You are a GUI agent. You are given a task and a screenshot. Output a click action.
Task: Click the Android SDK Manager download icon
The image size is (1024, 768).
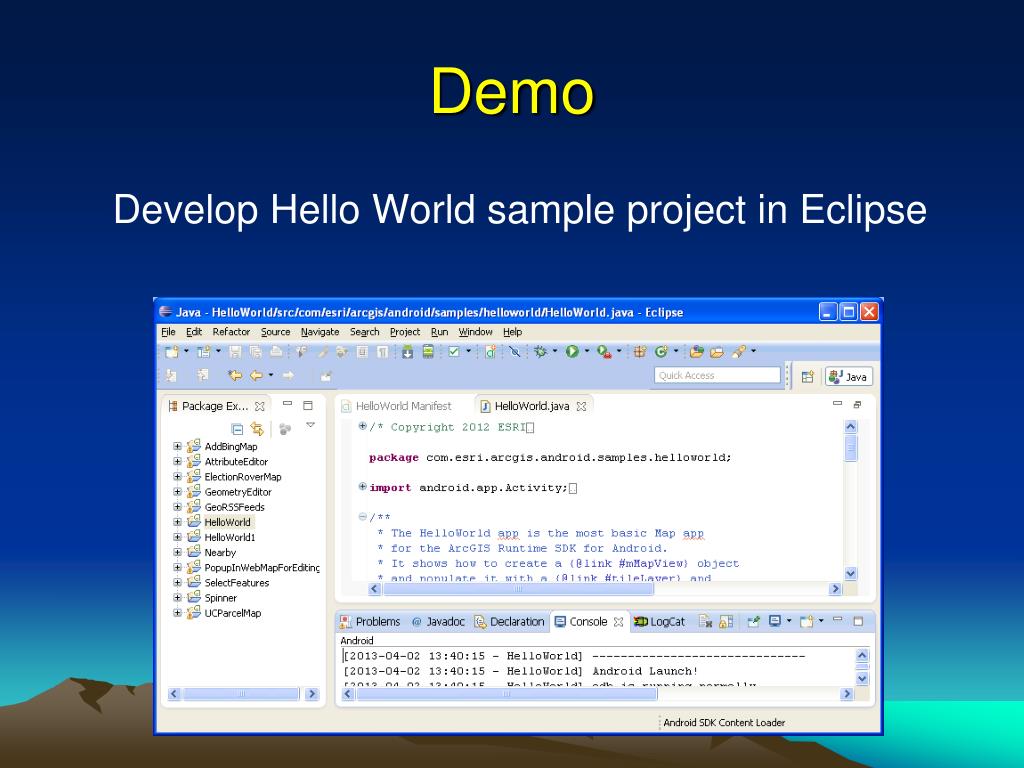pyautogui.click(x=407, y=352)
